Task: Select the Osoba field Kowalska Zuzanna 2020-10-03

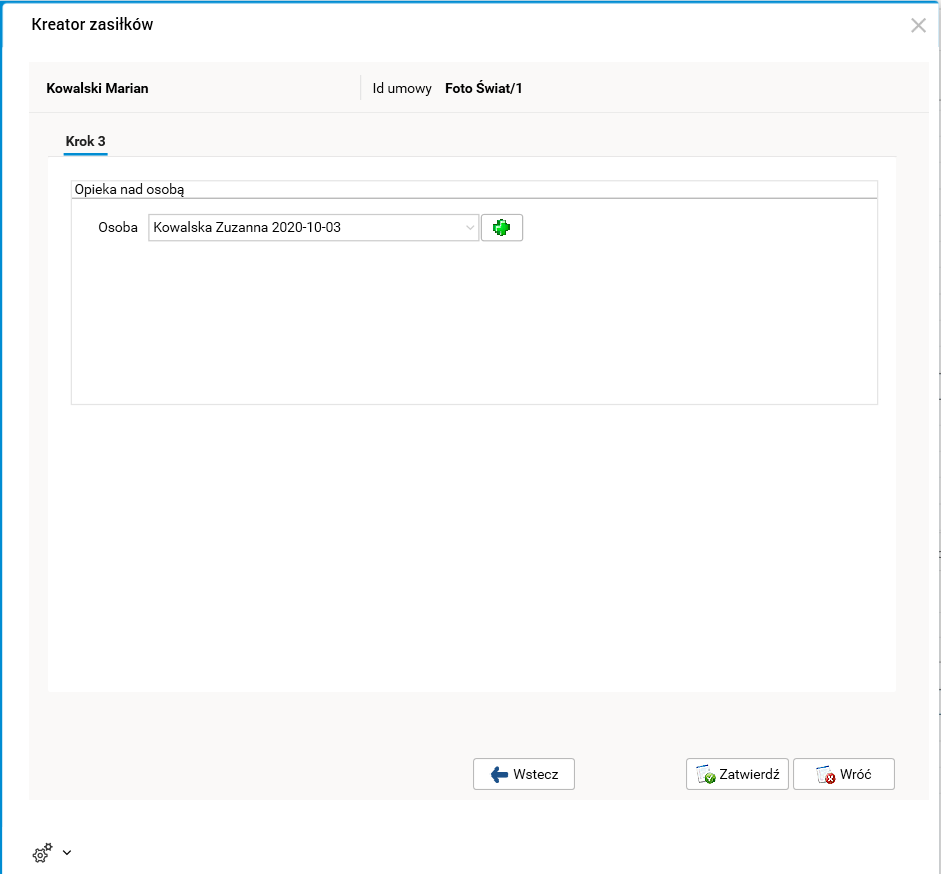Action: pos(313,228)
